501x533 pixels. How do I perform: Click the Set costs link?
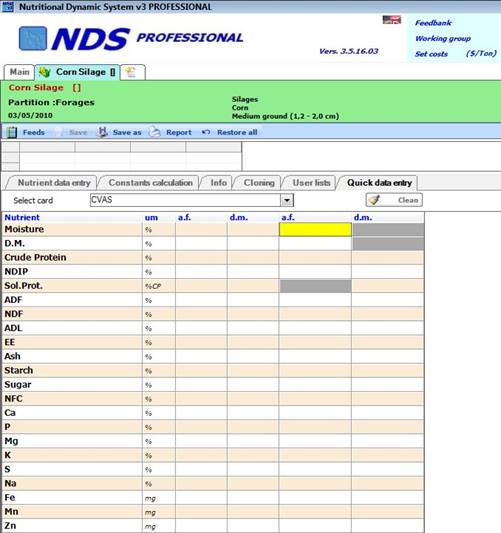point(431,54)
